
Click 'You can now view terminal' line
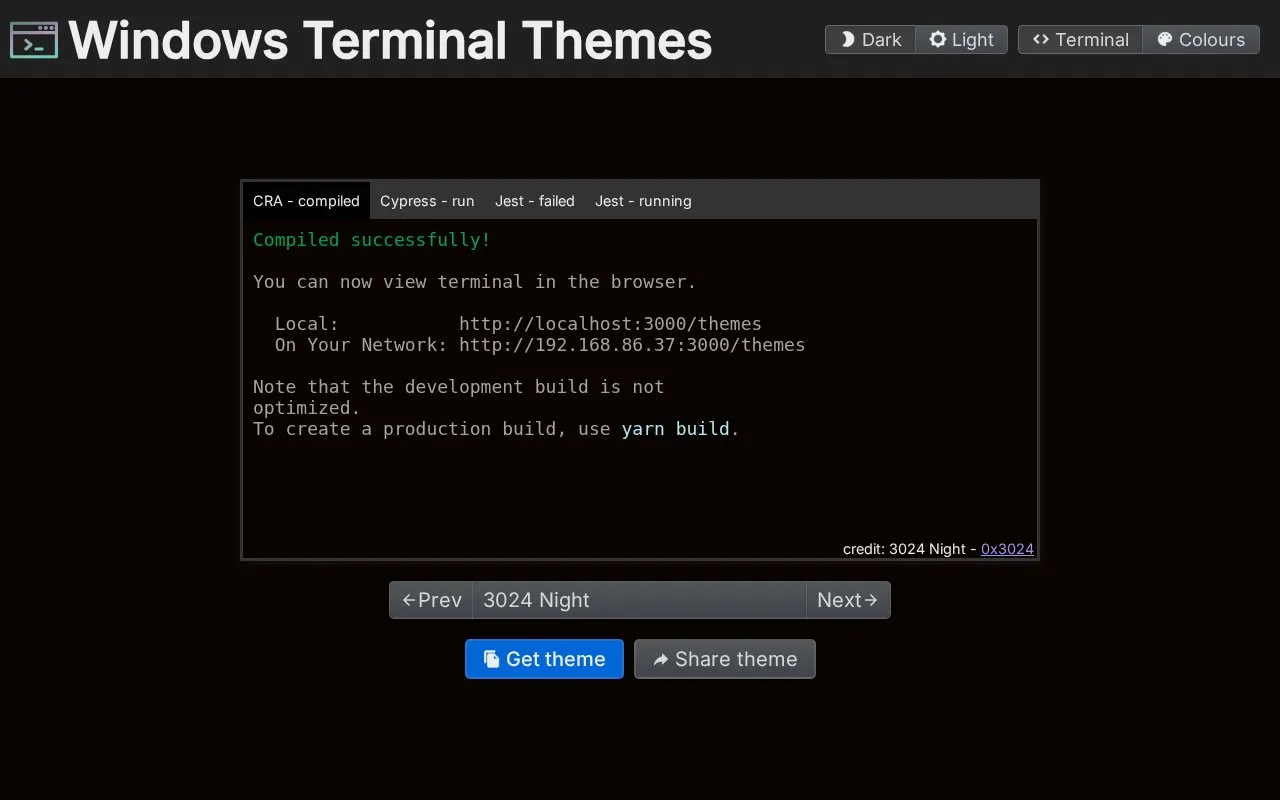(475, 282)
